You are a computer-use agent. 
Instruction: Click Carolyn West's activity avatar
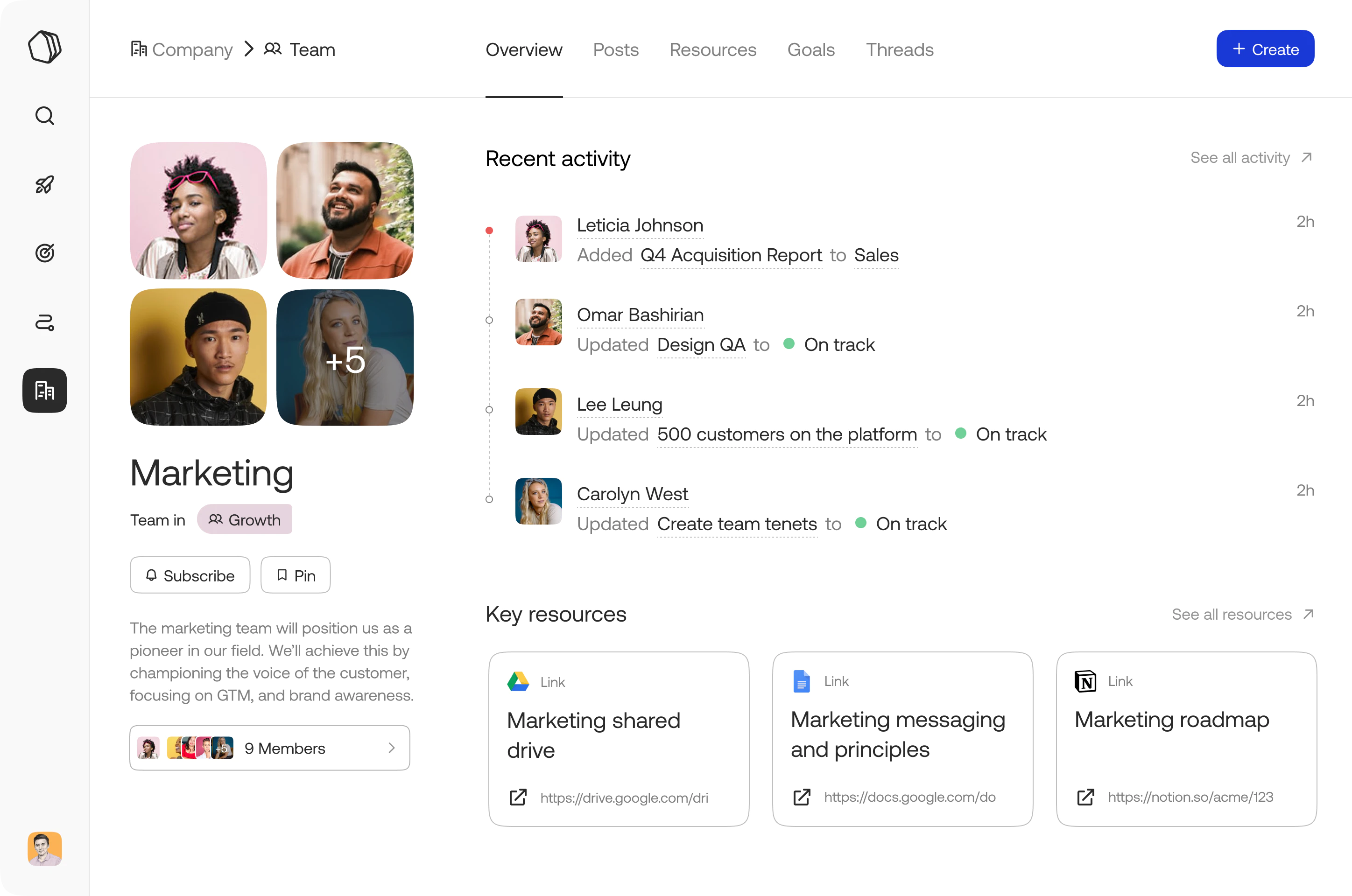tap(538, 501)
